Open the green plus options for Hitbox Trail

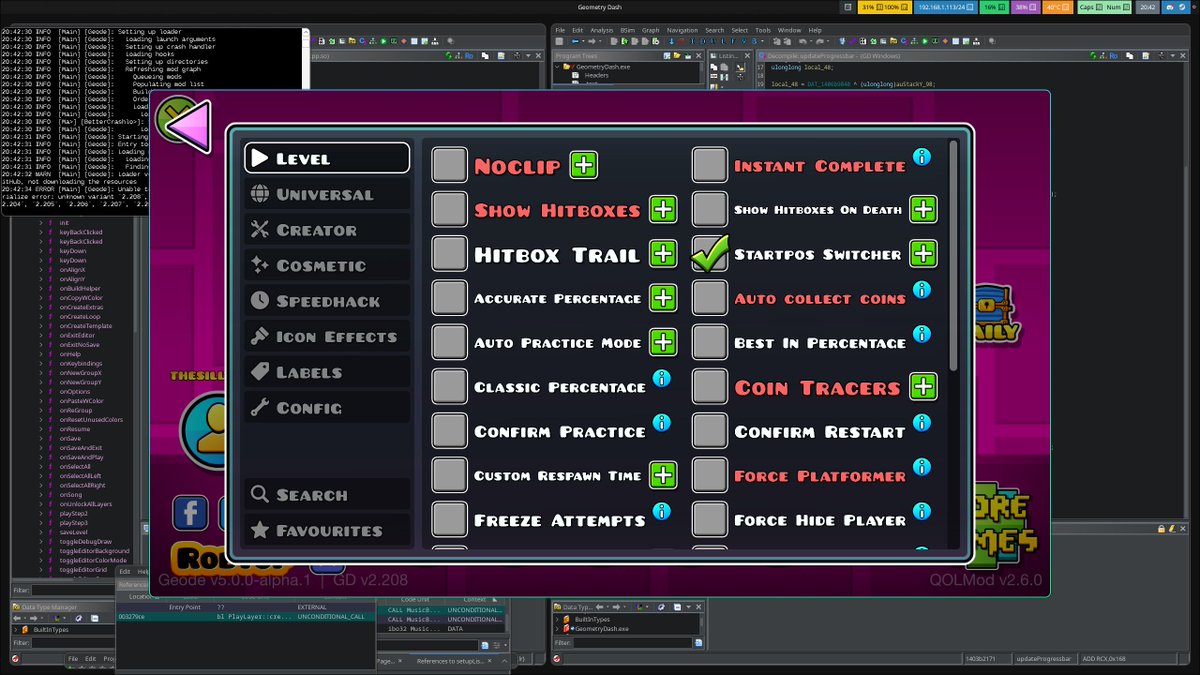[x=663, y=254]
